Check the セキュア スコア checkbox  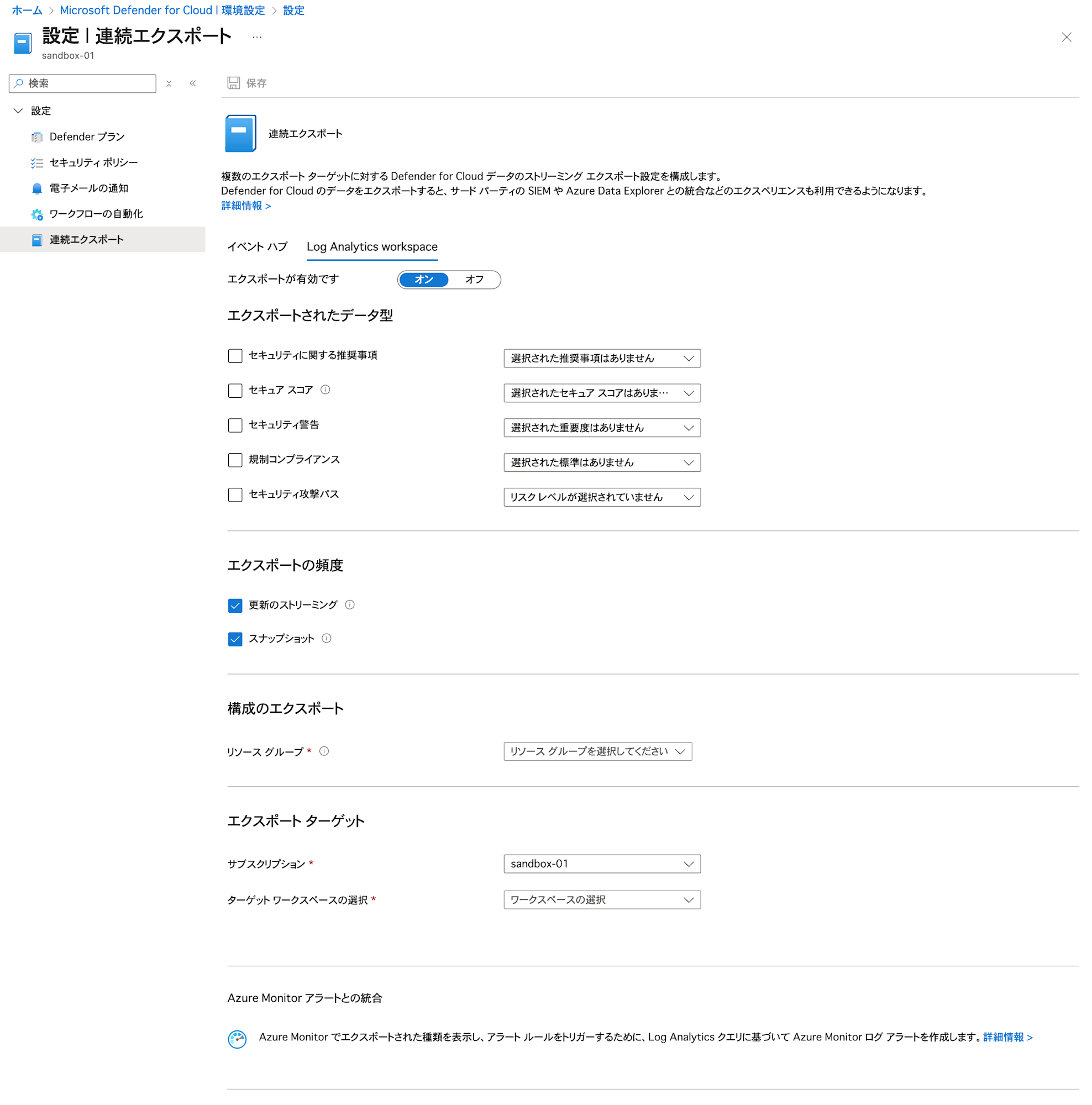[235, 391]
